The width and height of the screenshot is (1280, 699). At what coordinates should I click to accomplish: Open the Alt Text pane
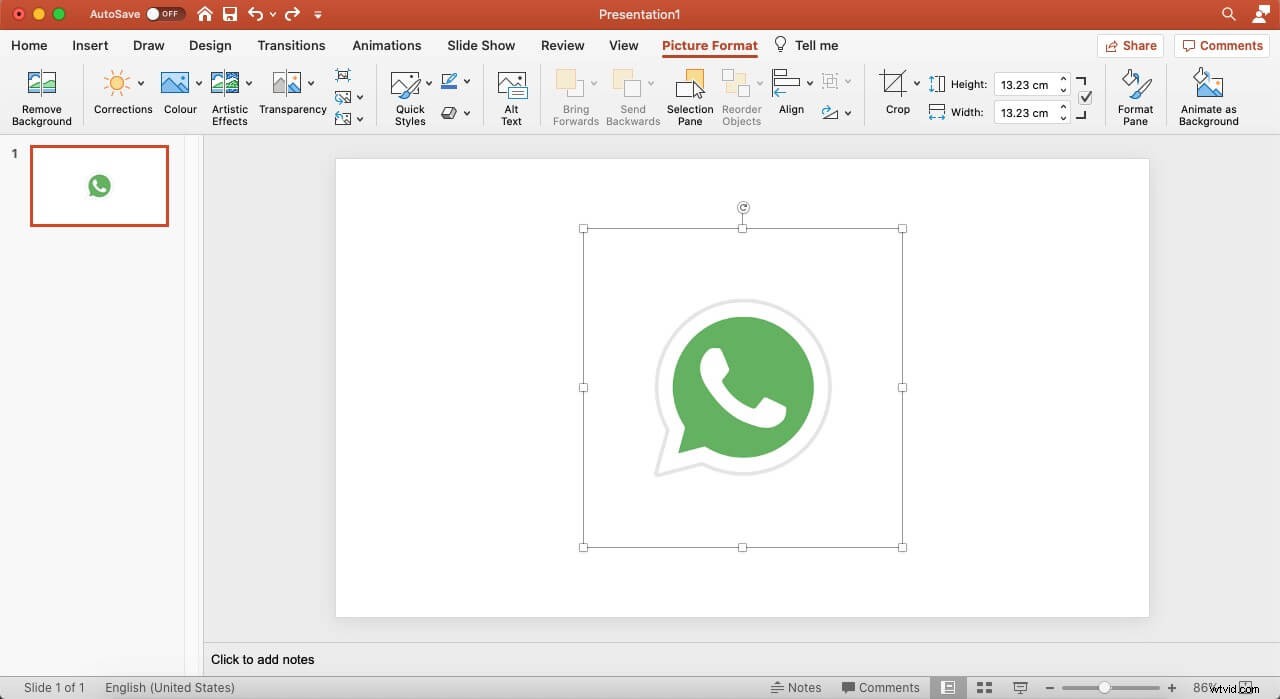coord(512,95)
